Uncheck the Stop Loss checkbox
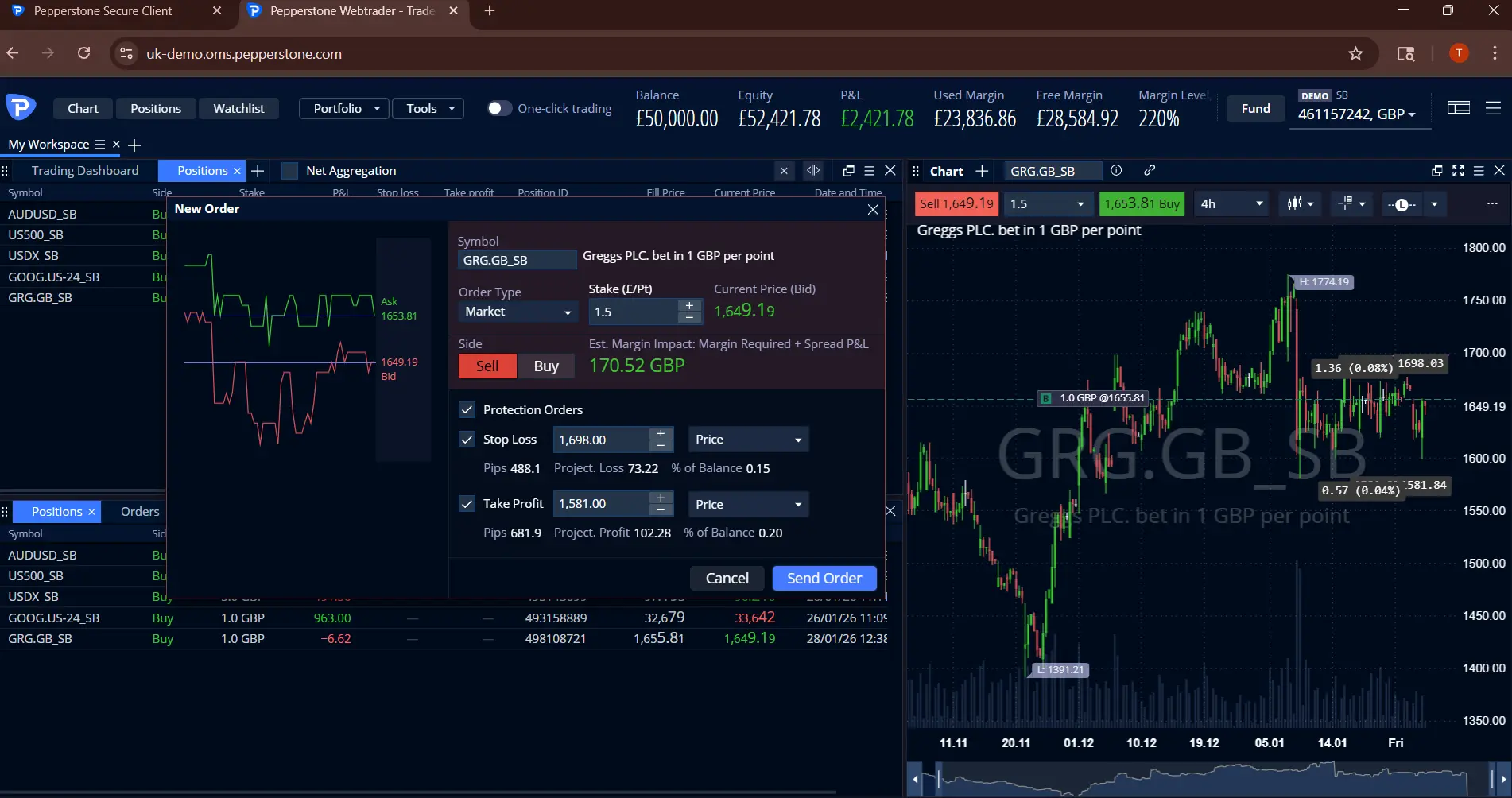This screenshot has height=798, width=1512. coord(467,440)
